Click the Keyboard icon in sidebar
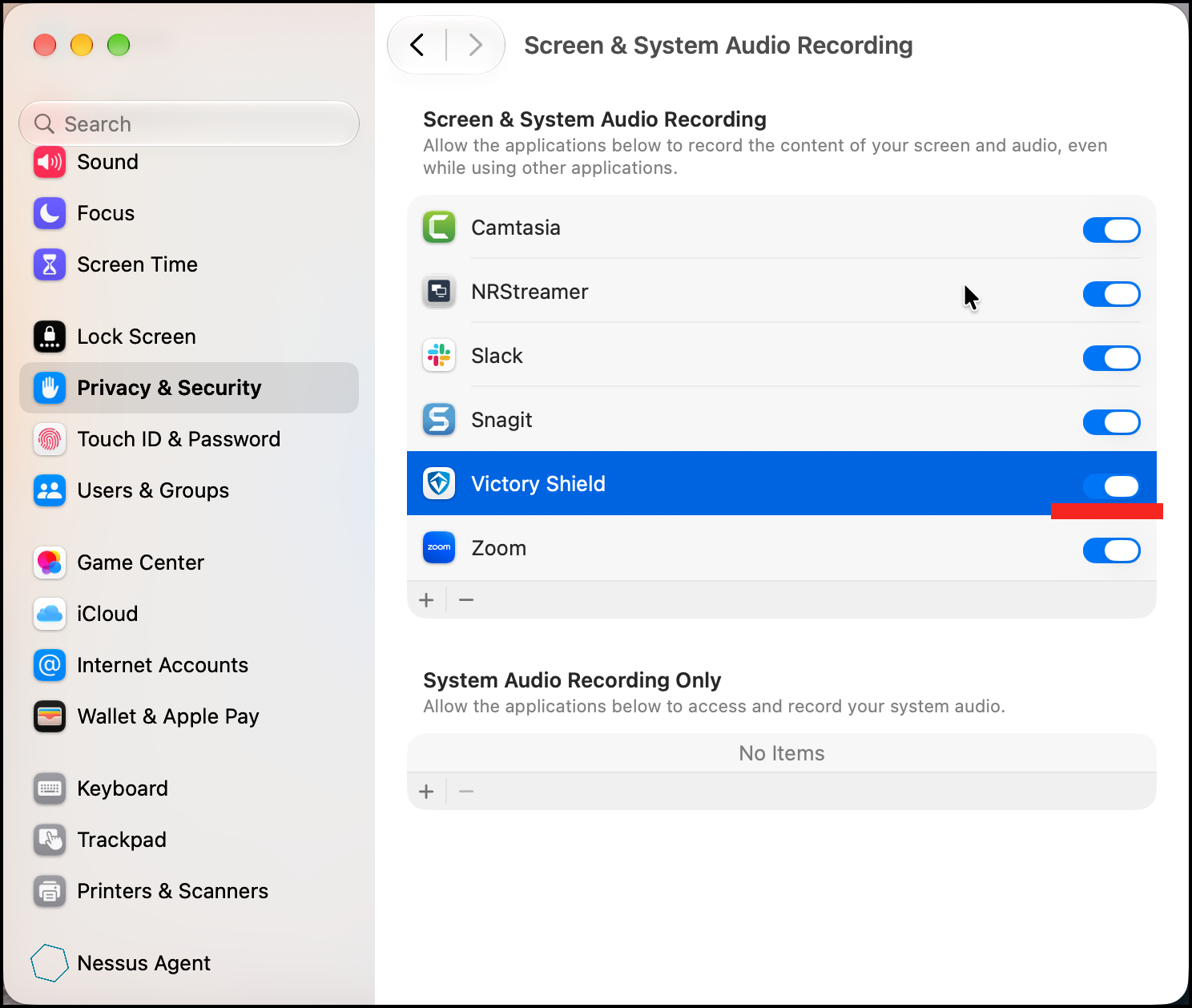Viewport: 1192px width, 1008px height. [x=50, y=788]
